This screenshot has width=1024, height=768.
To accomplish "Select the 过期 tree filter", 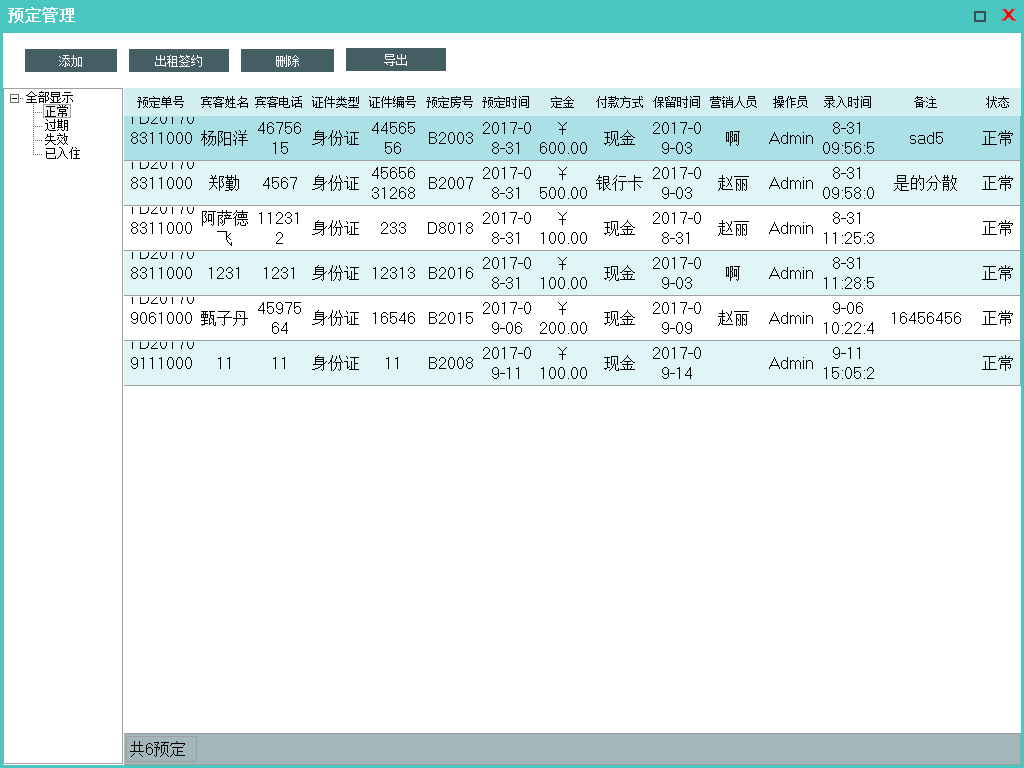I will [x=57, y=126].
